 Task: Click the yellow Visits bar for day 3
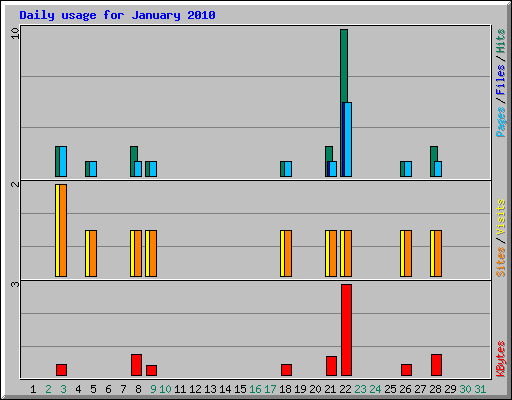pyautogui.click(x=57, y=230)
